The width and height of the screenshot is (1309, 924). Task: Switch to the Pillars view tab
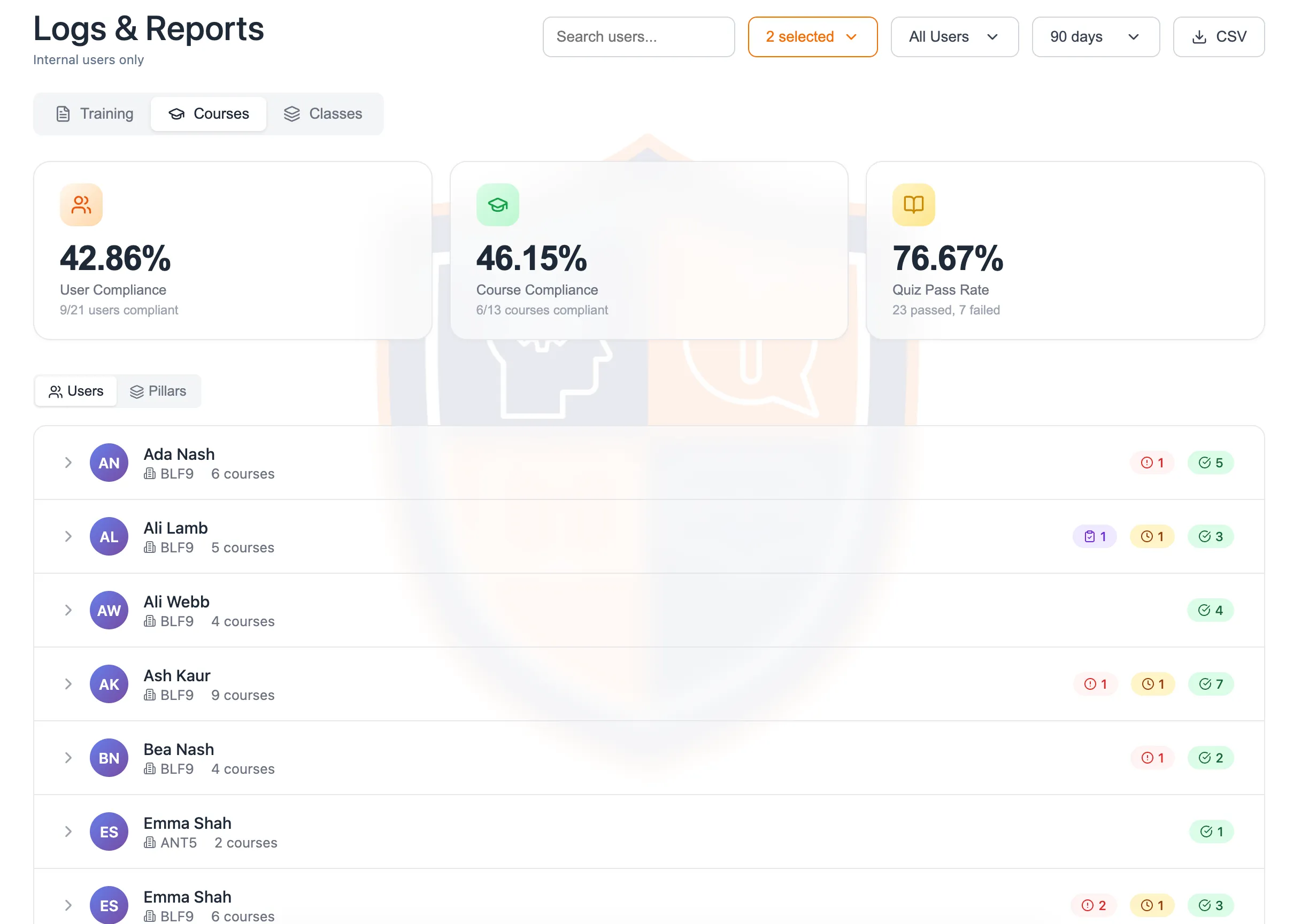point(158,391)
